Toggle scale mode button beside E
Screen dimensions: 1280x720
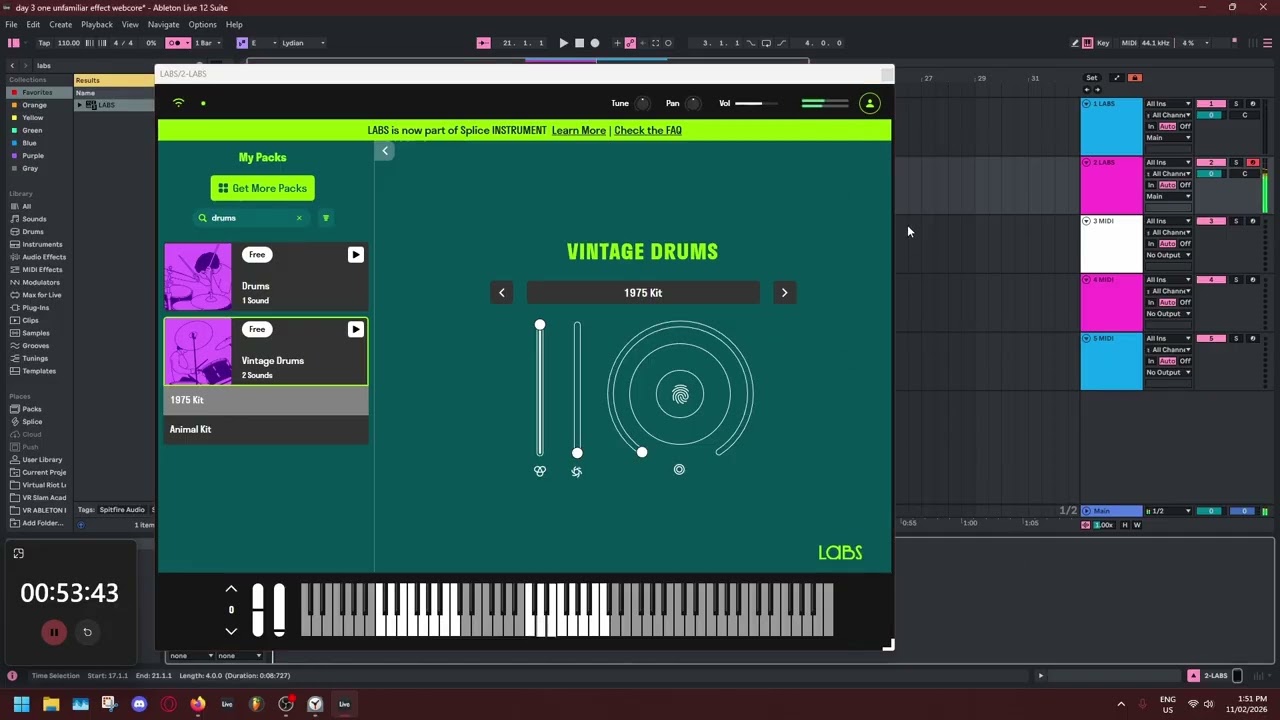coord(242,43)
